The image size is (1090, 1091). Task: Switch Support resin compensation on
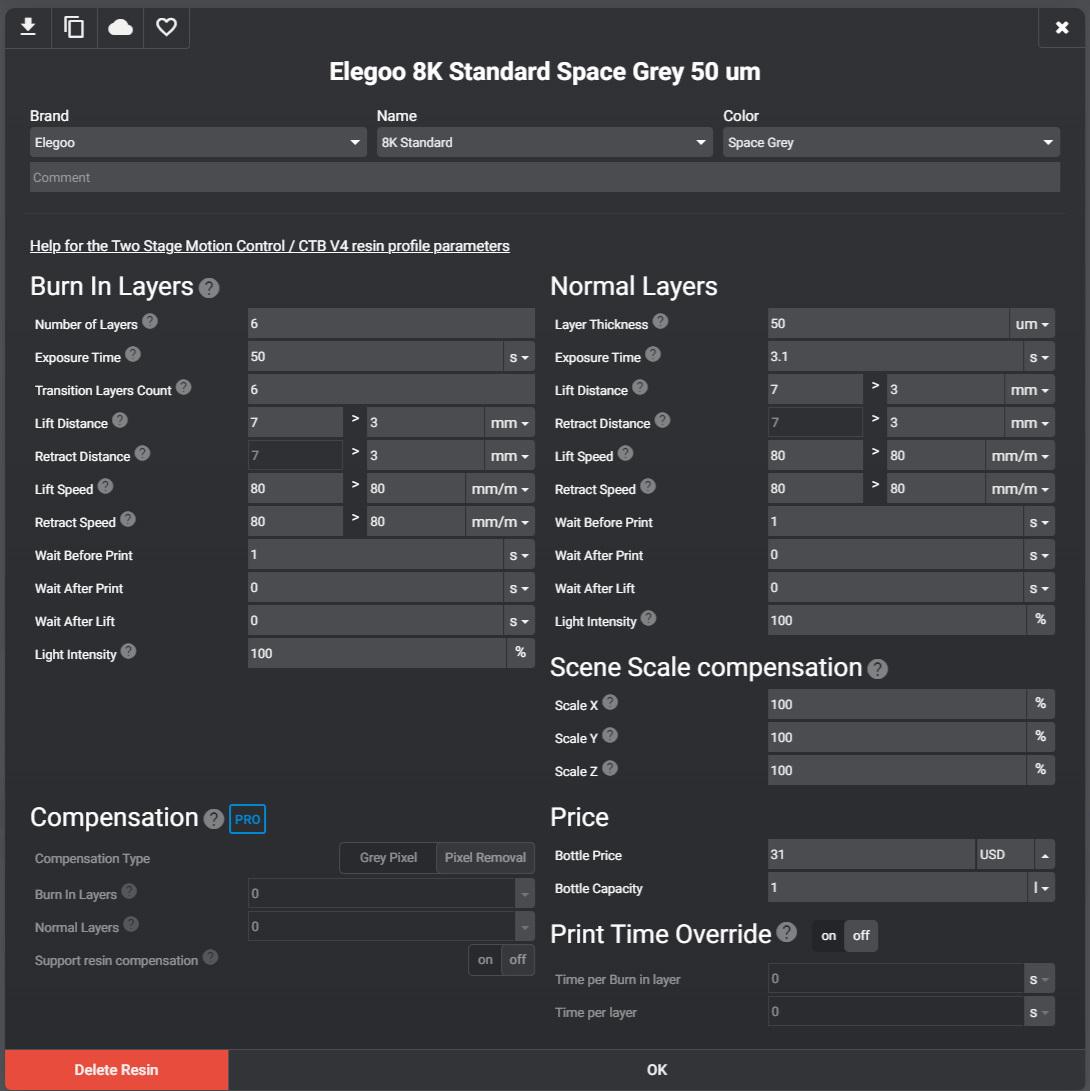(x=485, y=960)
